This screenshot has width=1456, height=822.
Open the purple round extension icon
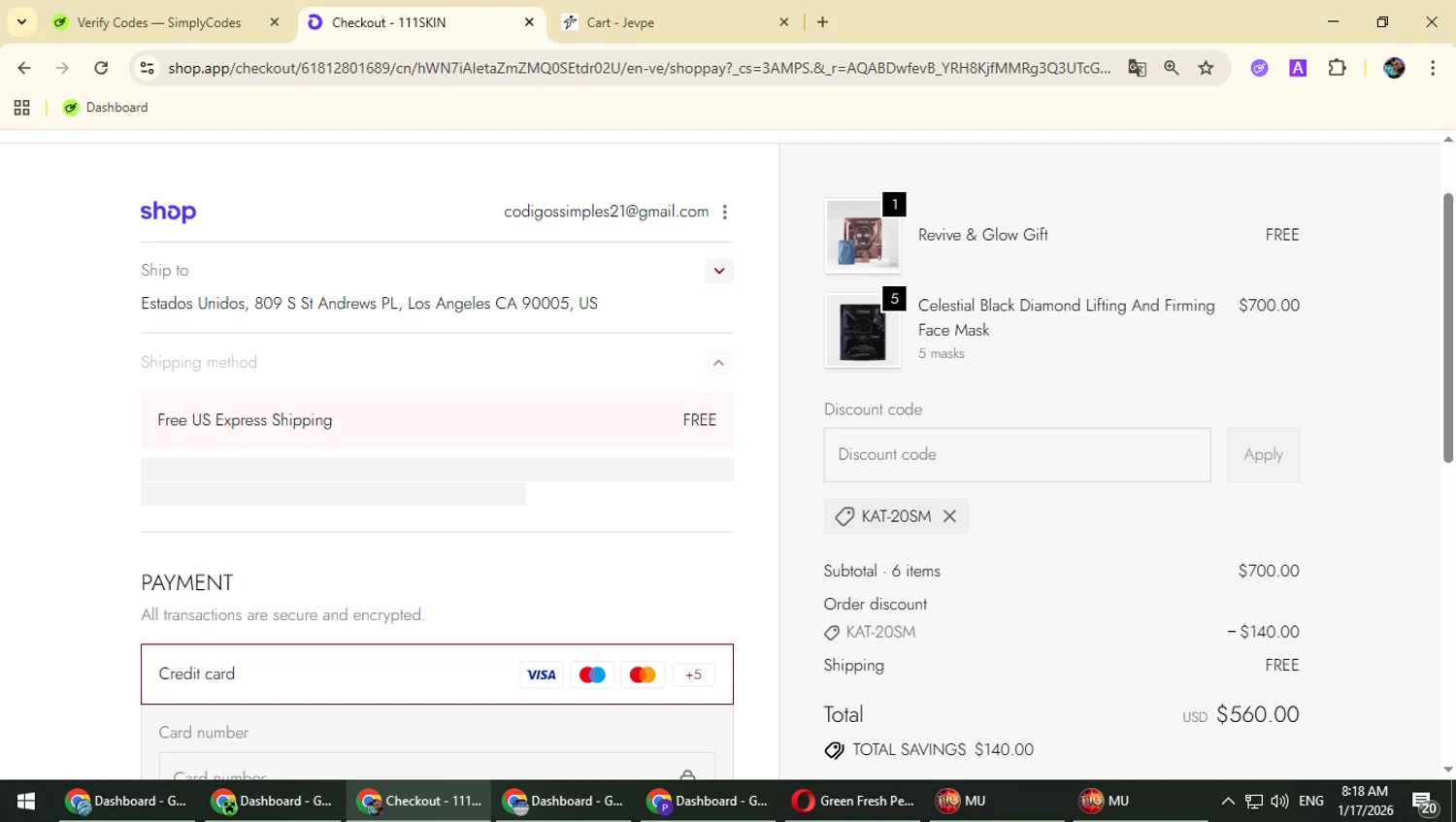click(x=1259, y=68)
